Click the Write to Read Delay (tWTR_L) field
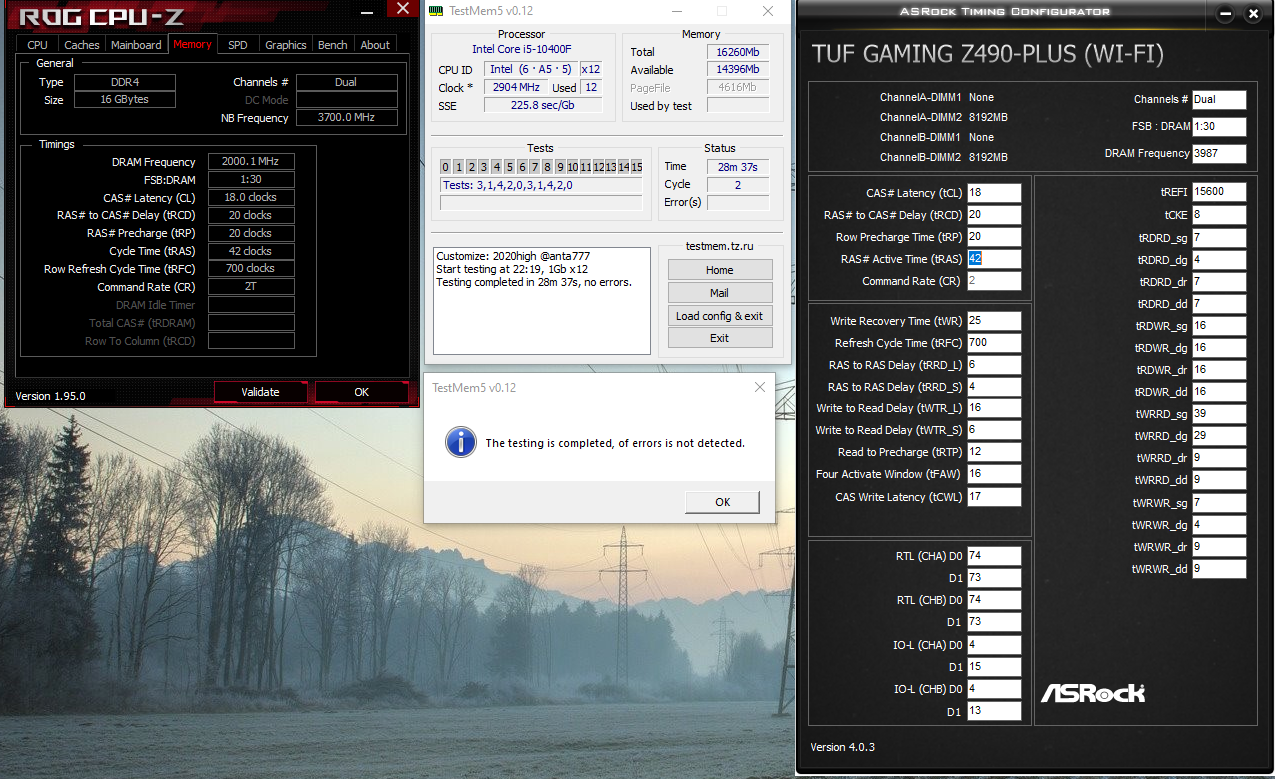 tap(994, 408)
